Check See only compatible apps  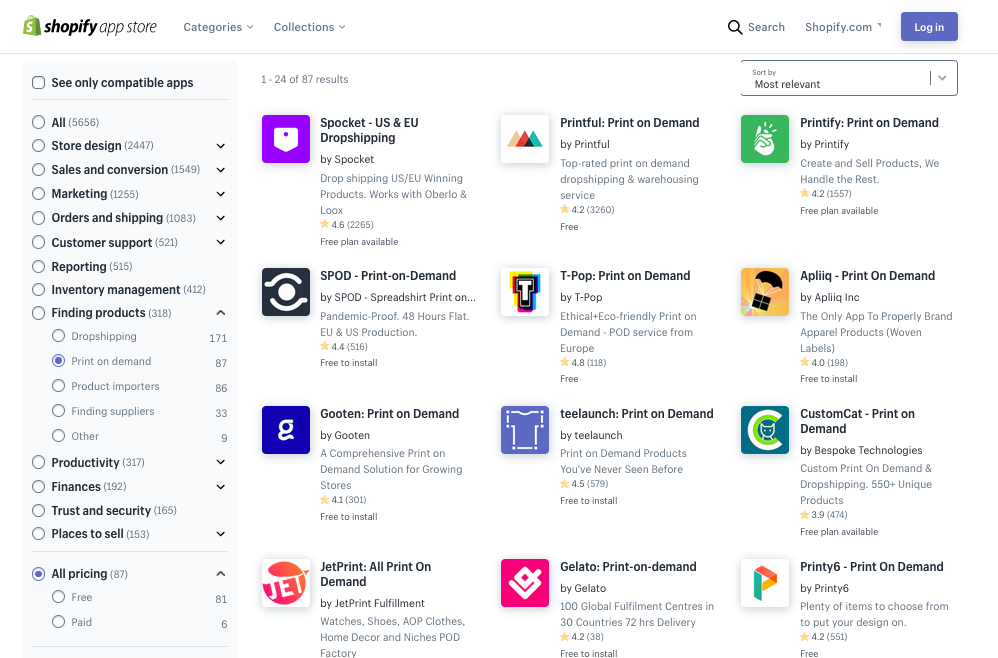tap(39, 83)
